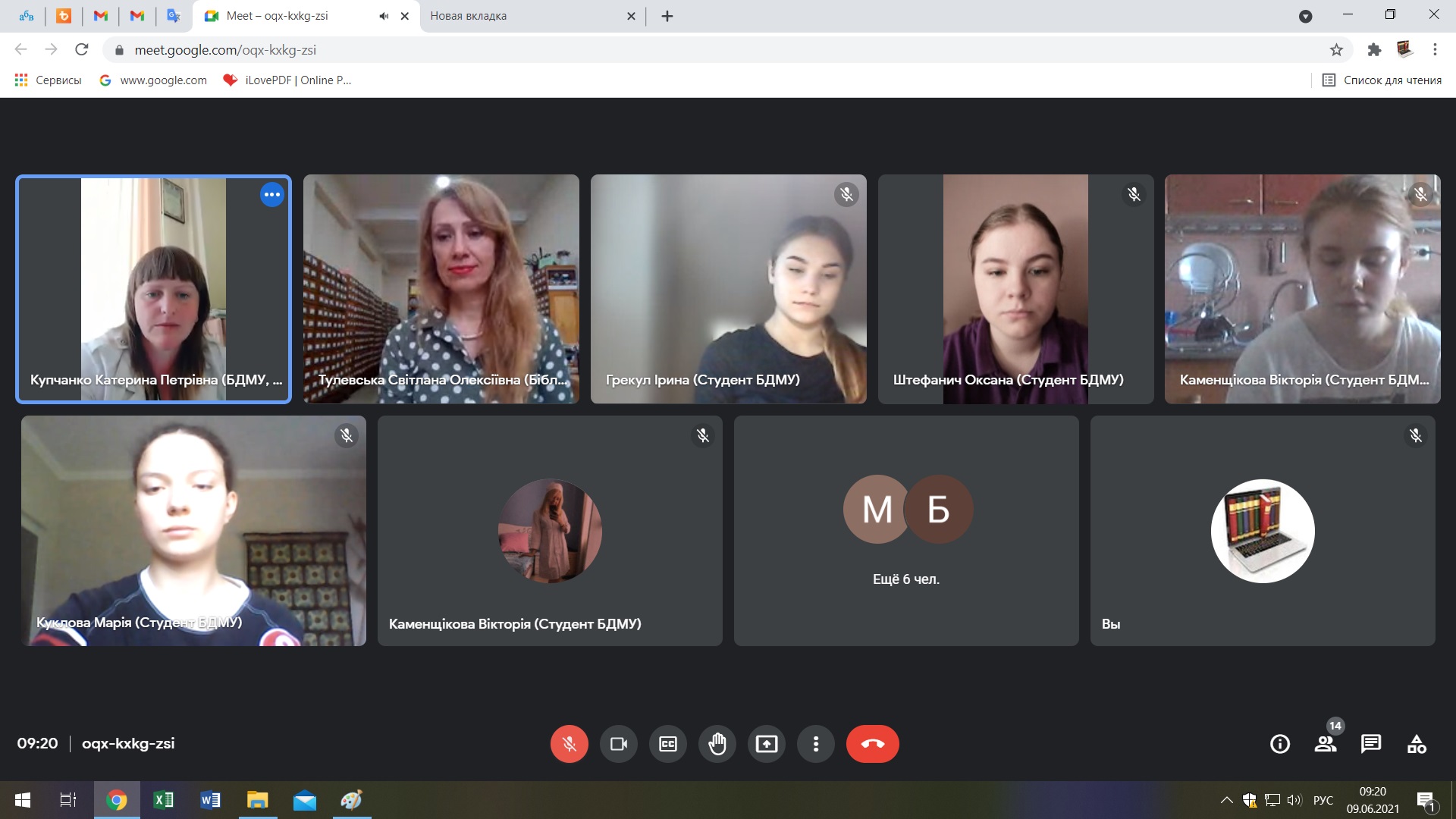Switch РУС input language
This screenshot has width=1456, height=819.
1323,800
